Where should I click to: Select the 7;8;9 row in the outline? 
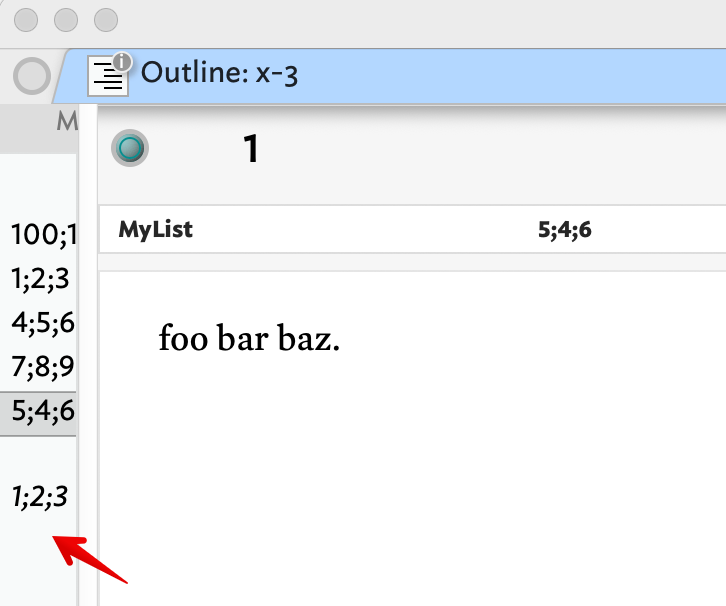click(42, 366)
